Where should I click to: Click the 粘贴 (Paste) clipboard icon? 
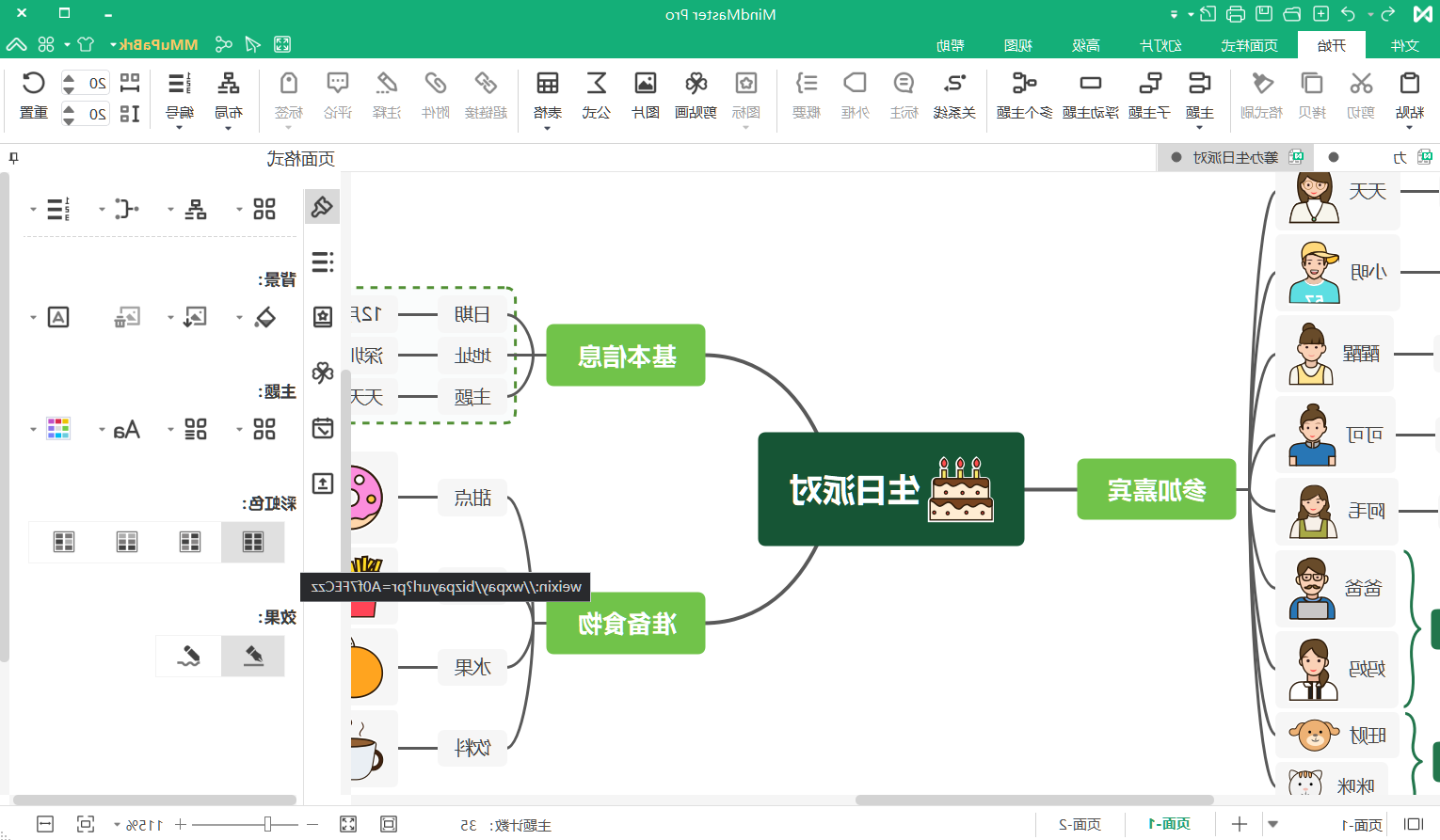[x=1409, y=83]
